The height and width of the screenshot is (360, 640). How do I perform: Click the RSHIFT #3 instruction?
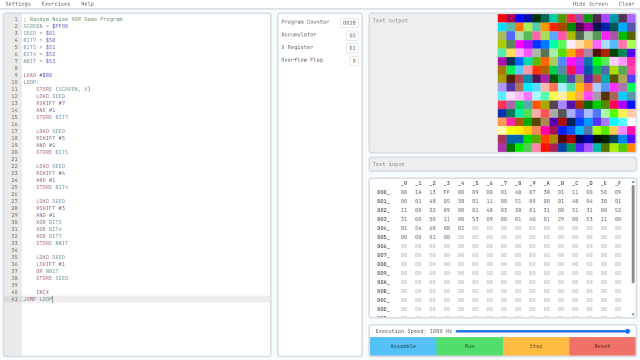coord(51,208)
